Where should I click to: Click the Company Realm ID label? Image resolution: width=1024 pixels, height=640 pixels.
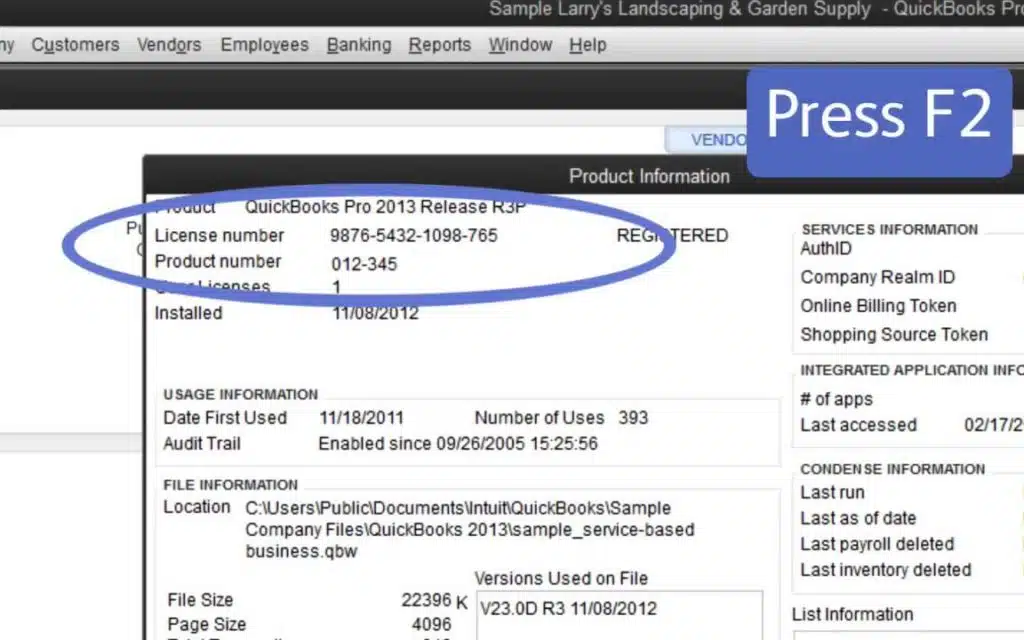877,277
